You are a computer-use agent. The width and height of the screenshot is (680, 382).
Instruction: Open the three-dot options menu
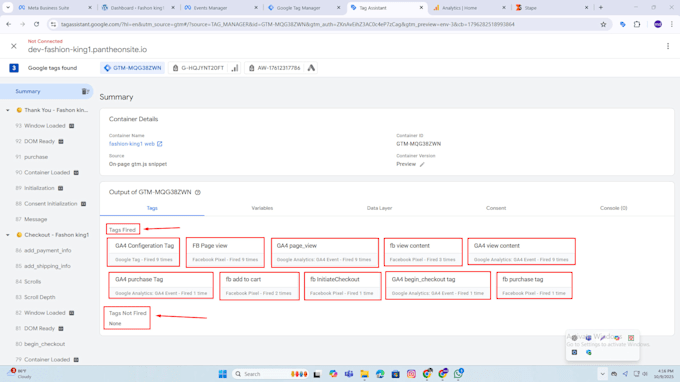coord(668,46)
